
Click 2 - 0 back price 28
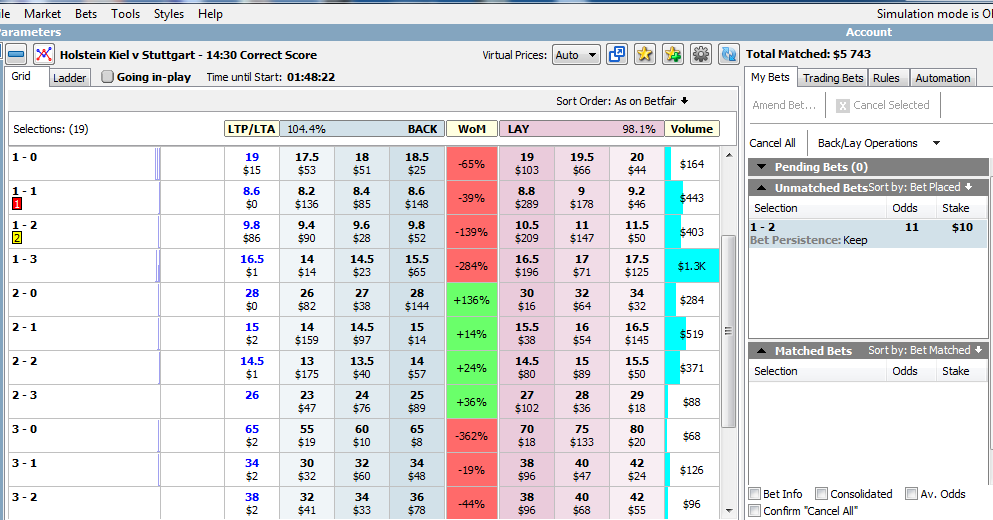click(417, 300)
